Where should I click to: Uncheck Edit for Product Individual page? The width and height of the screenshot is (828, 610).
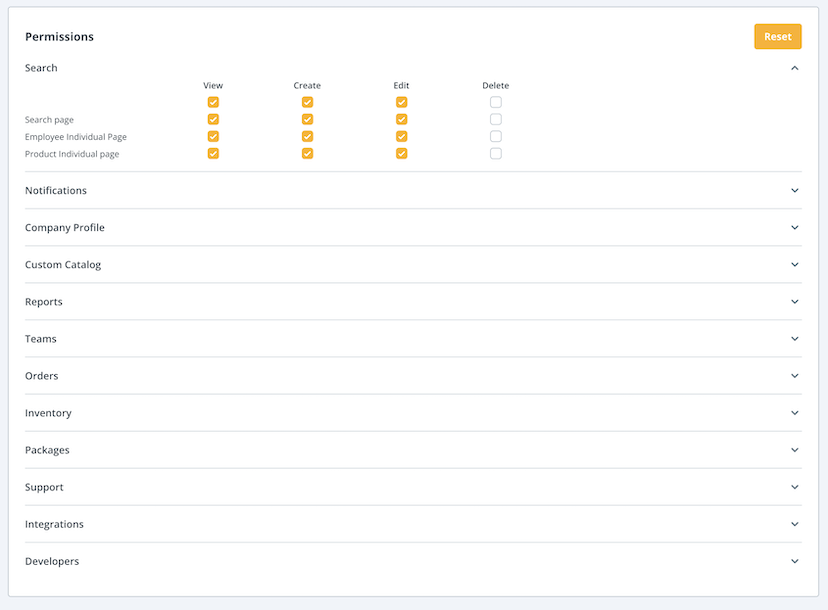[401, 154]
